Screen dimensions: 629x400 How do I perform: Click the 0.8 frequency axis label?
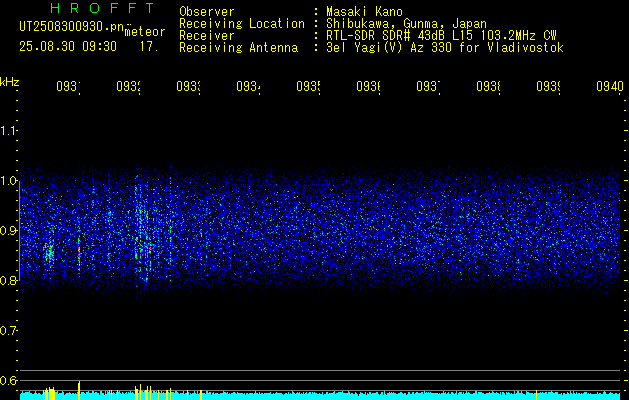coord(8,280)
